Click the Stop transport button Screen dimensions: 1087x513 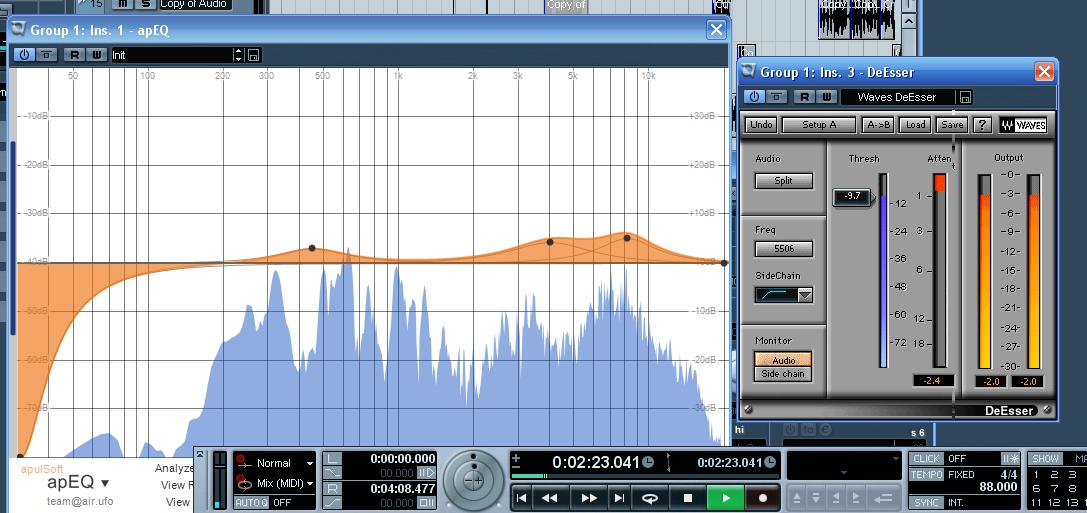688,498
